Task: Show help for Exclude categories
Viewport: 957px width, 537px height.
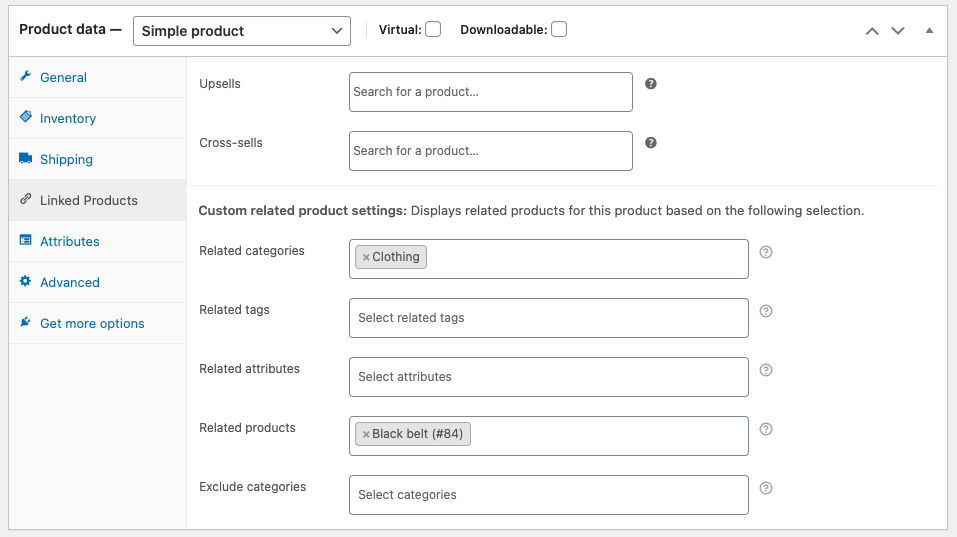Action: pos(766,488)
